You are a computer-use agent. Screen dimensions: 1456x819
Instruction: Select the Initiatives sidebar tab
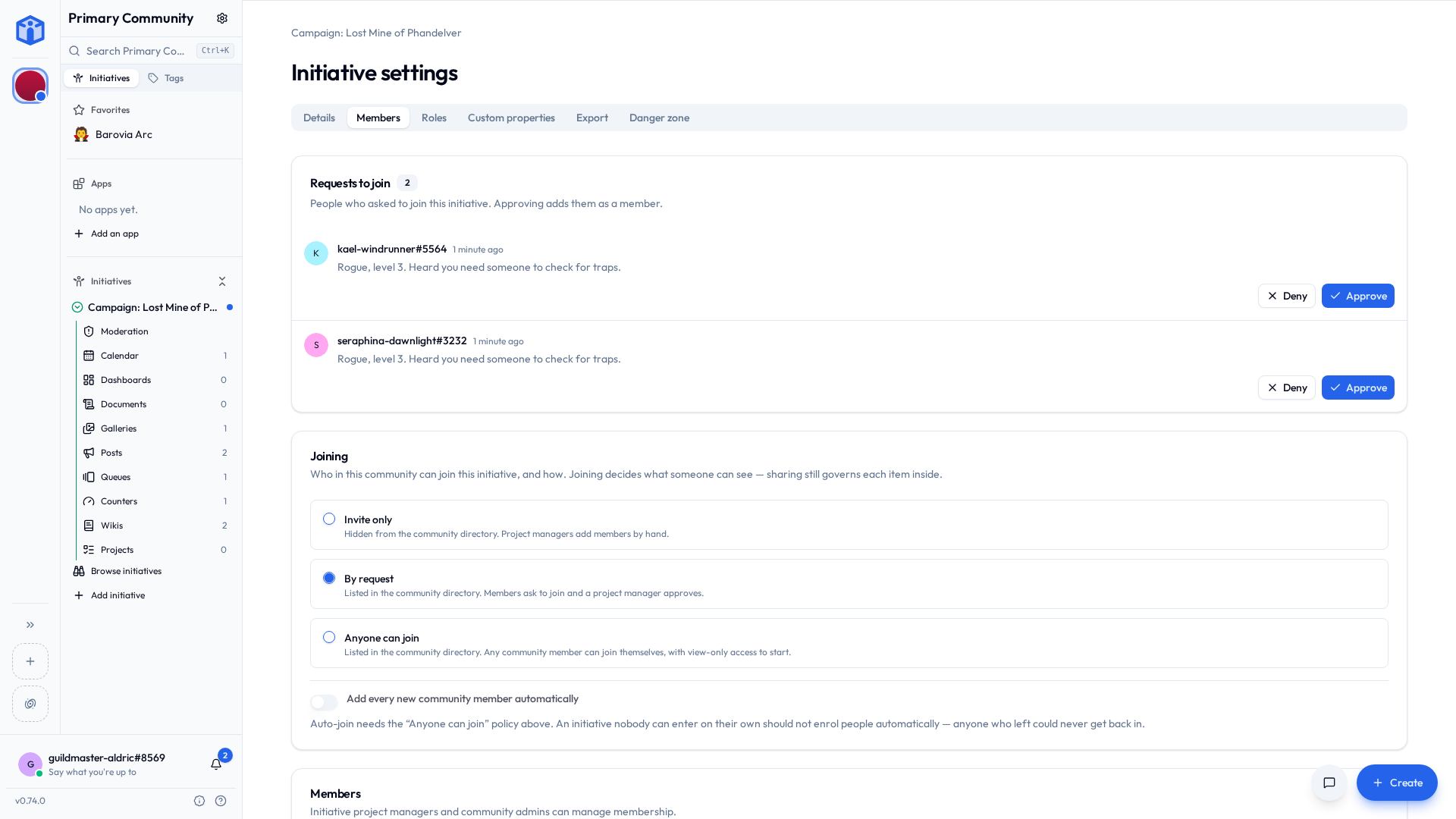(x=102, y=78)
